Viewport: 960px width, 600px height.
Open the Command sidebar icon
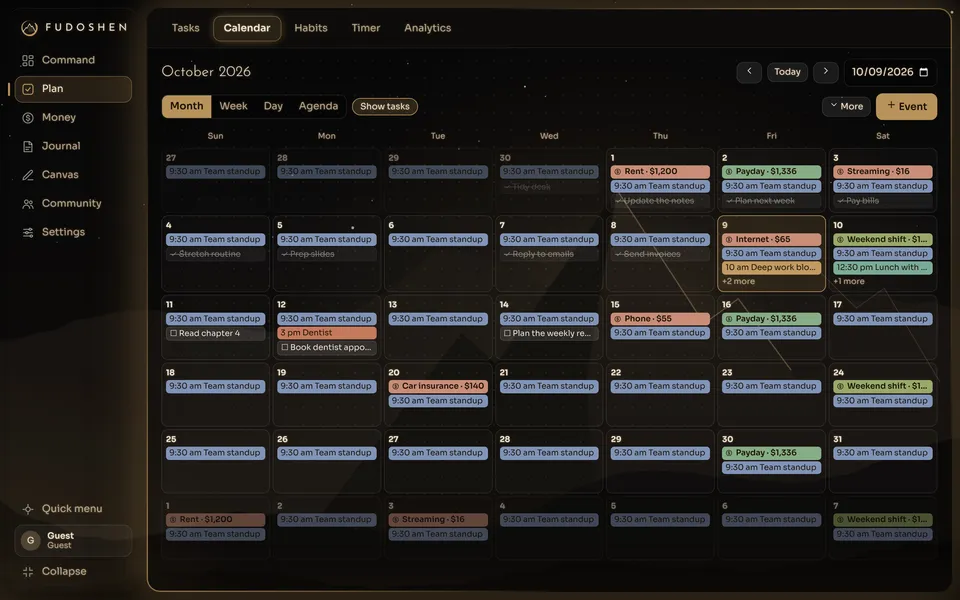tap(28, 60)
